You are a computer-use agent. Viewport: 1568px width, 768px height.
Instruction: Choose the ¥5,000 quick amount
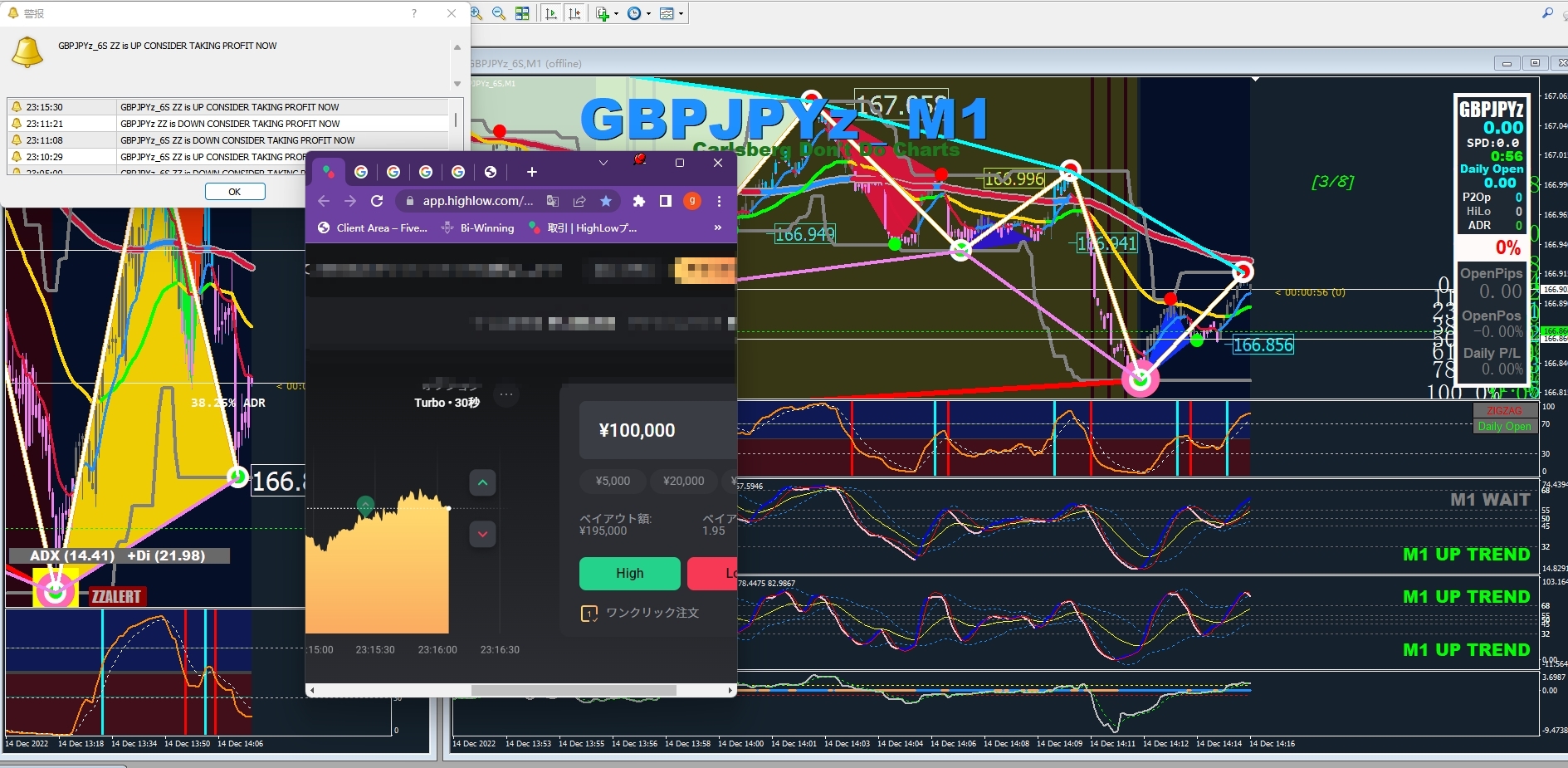pyautogui.click(x=613, y=481)
